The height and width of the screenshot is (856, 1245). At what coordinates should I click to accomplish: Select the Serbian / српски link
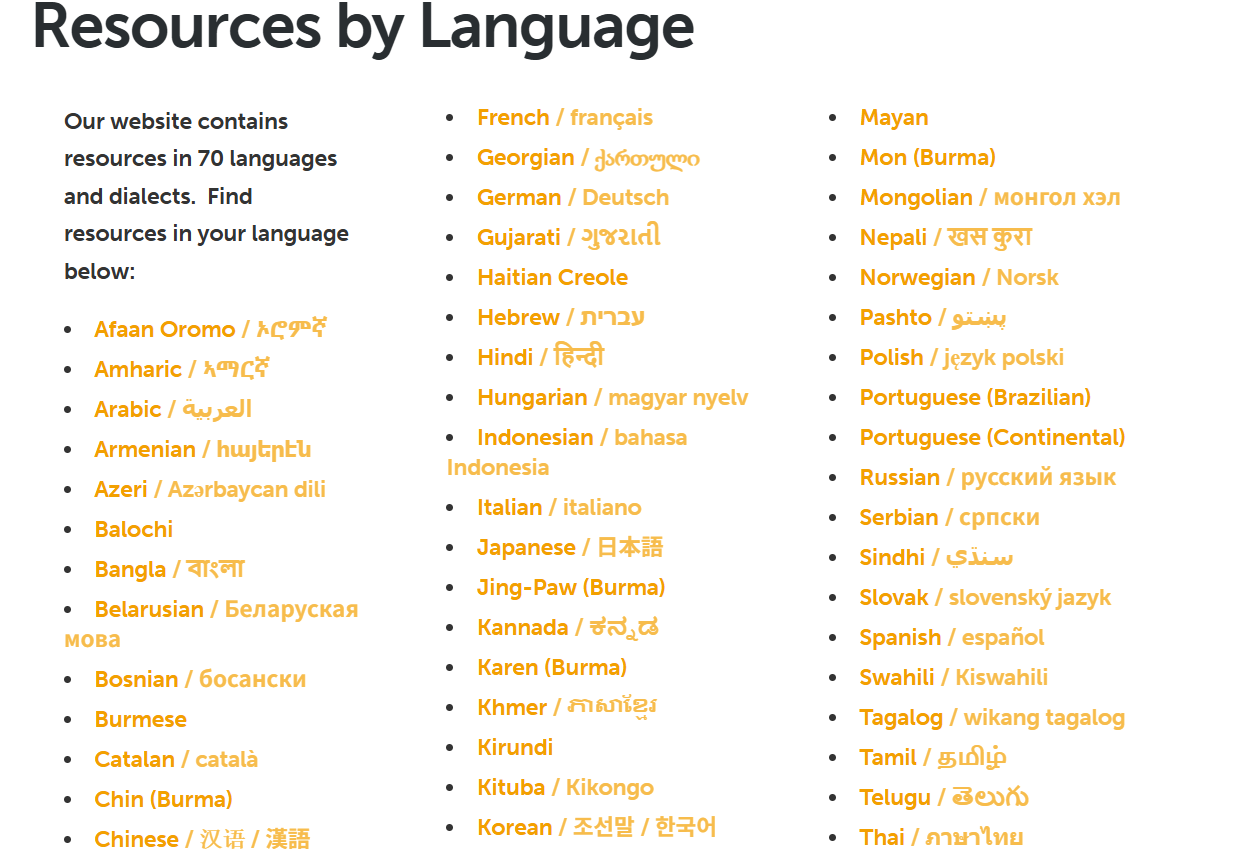point(950,517)
